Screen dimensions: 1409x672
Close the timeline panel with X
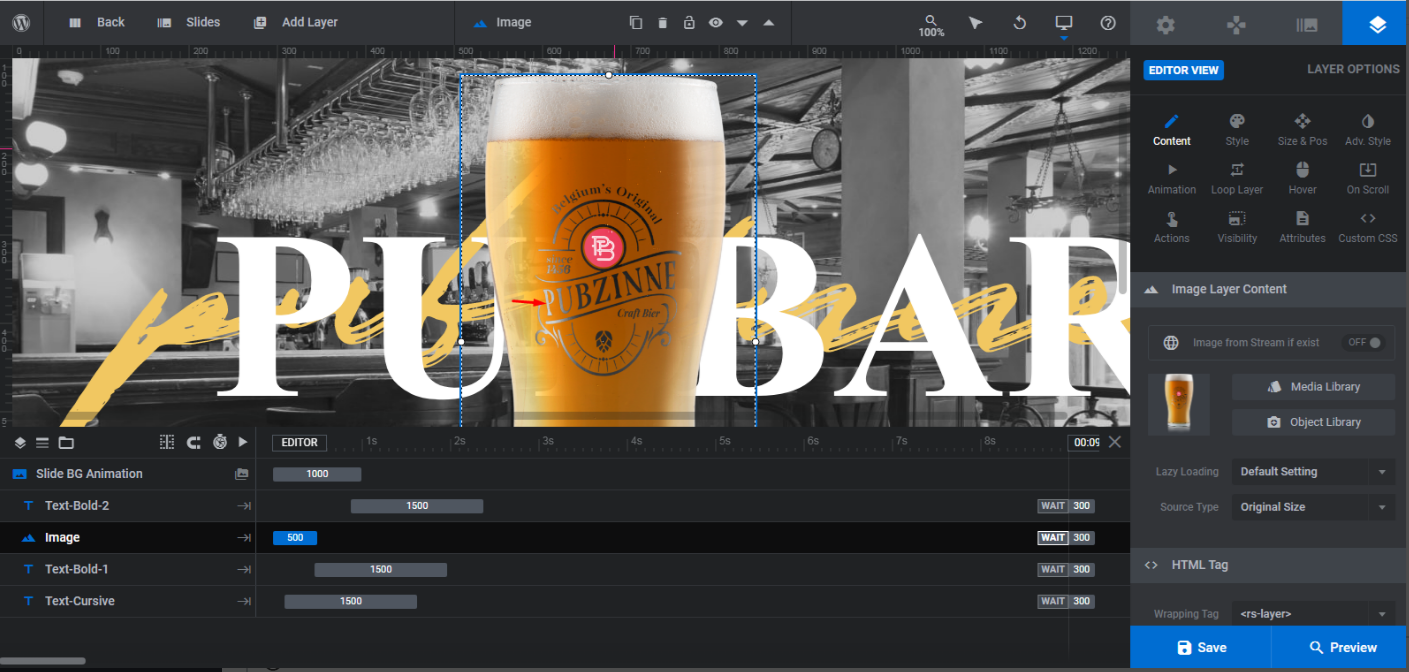(1115, 442)
